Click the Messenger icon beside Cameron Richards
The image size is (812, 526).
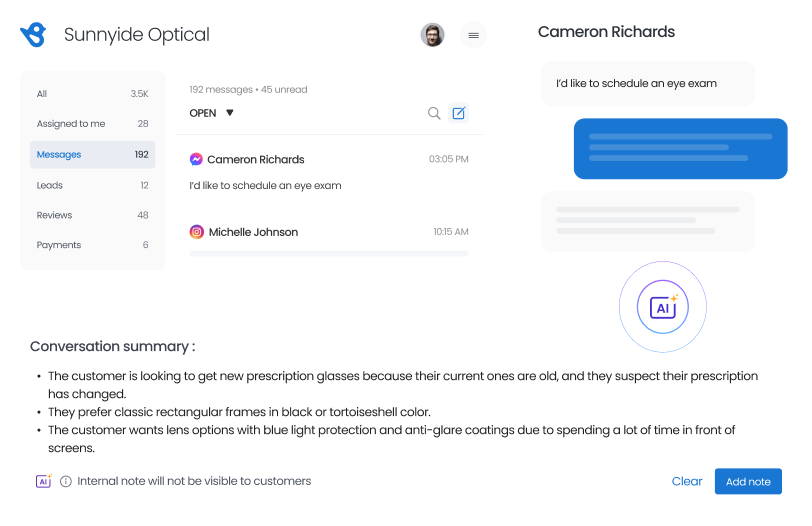pyautogui.click(x=197, y=159)
